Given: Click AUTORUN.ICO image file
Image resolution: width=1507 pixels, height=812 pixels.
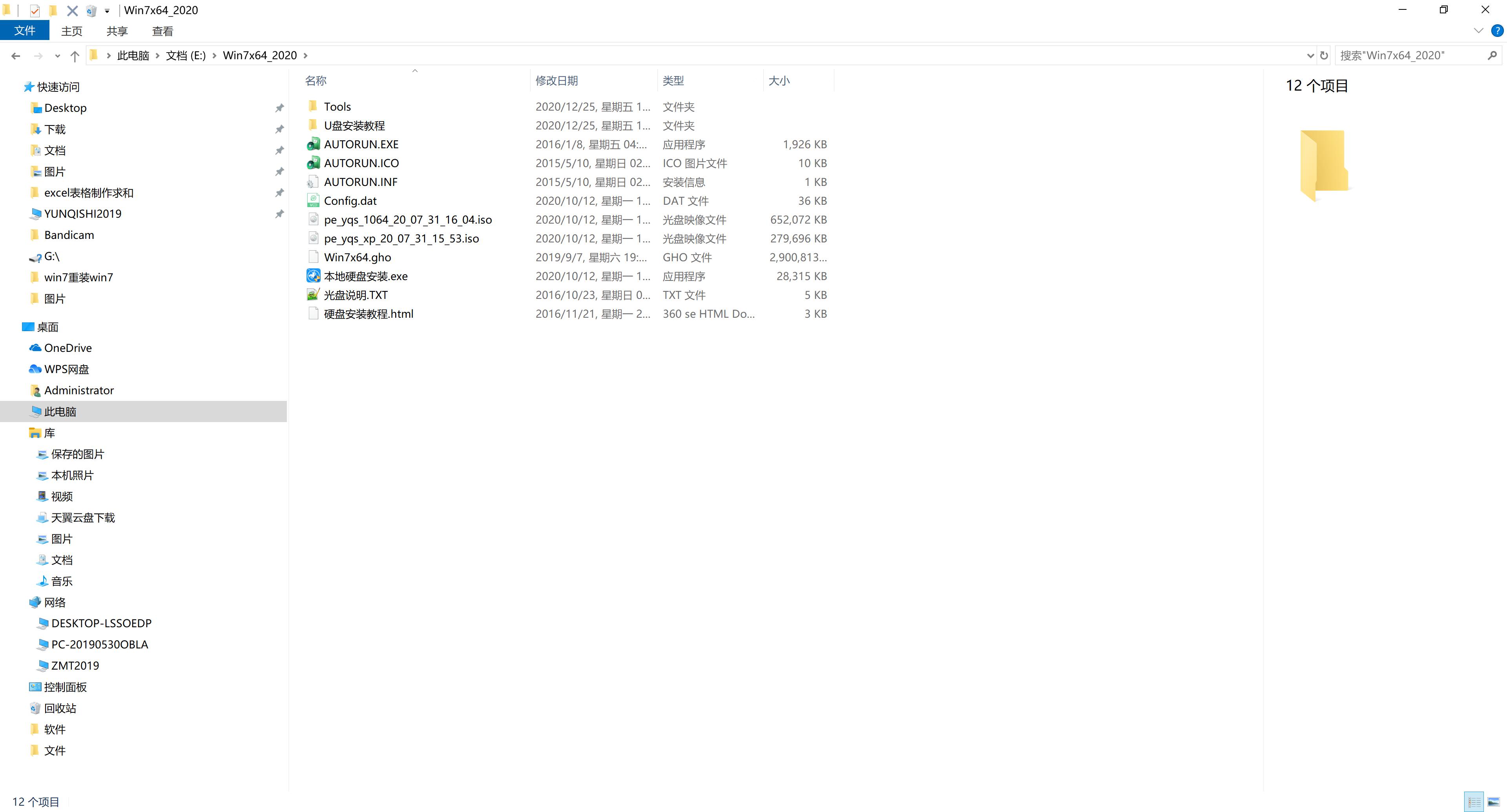Looking at the screenshot, I should 361,163.
